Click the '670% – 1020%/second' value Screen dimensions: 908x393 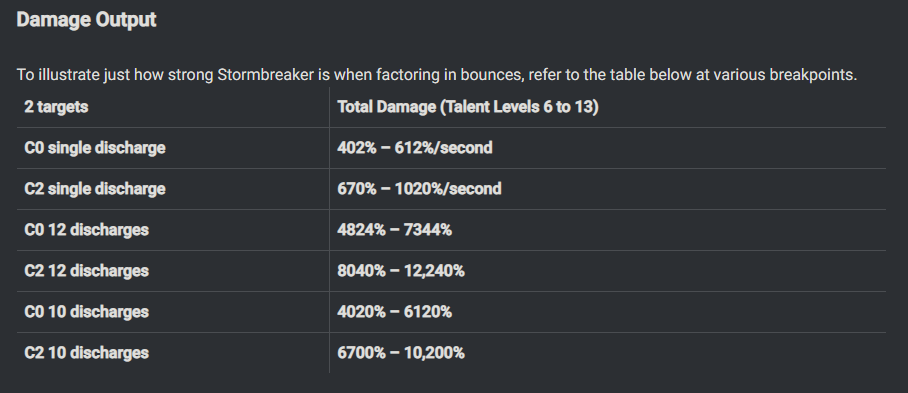tap(419, 189)
